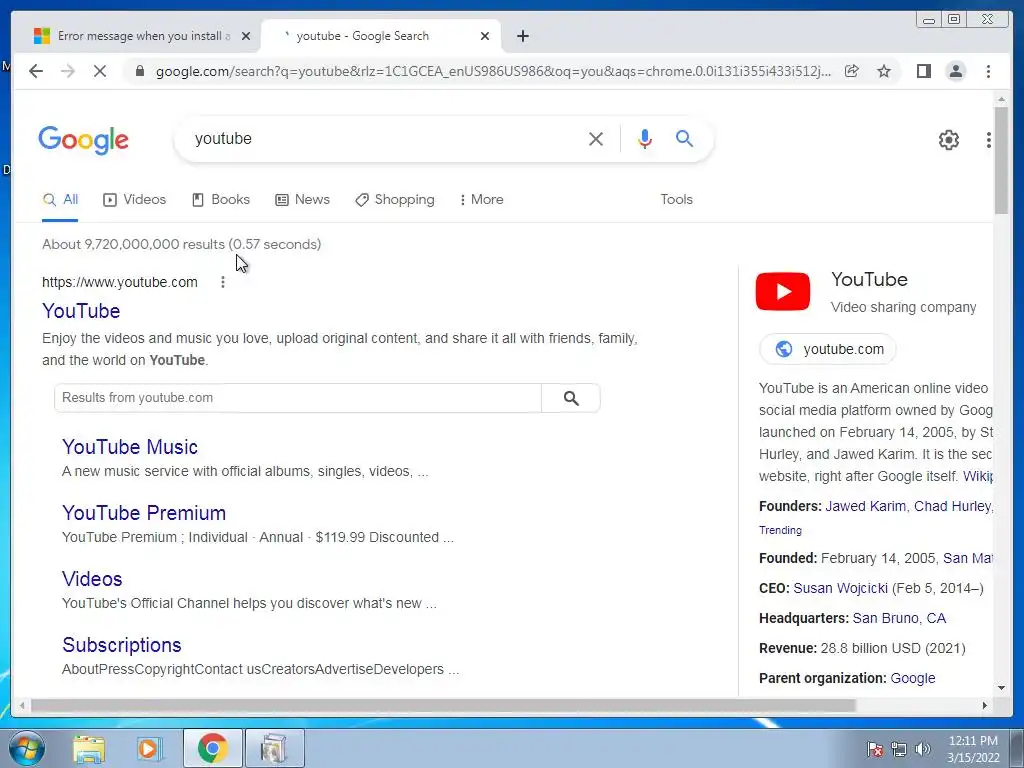Image resolution: width=1024 pixels, height=768 pixels.
Task: Click Chrome icon in taskbar
Action: [212, 748]
